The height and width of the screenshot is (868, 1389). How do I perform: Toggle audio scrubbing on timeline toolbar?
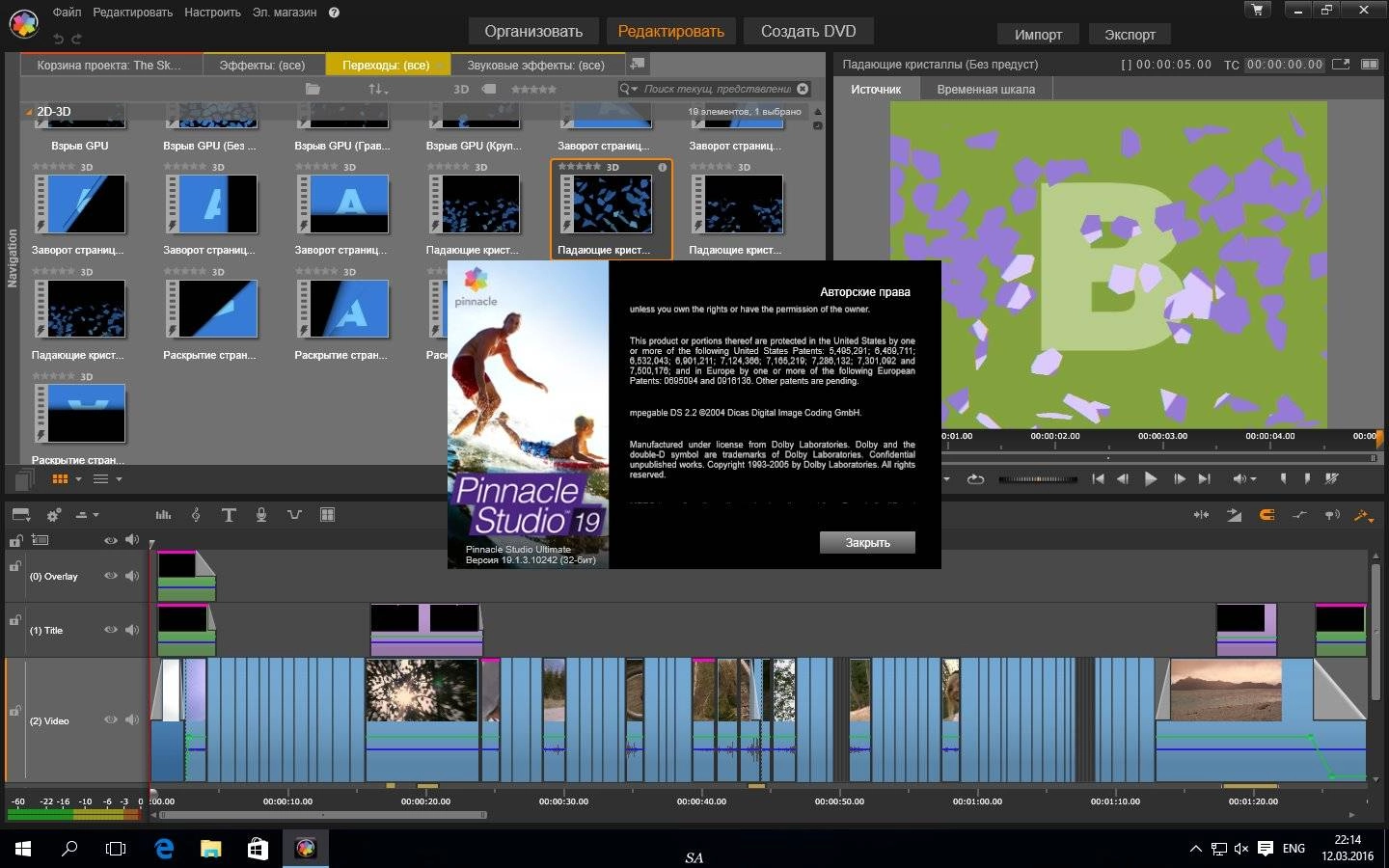tap(1332, 515)
